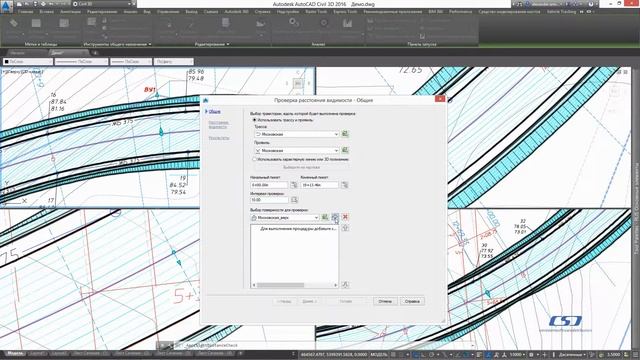Open the BIM 360 ribbon tab
The image size is (640, 360).
436,12
